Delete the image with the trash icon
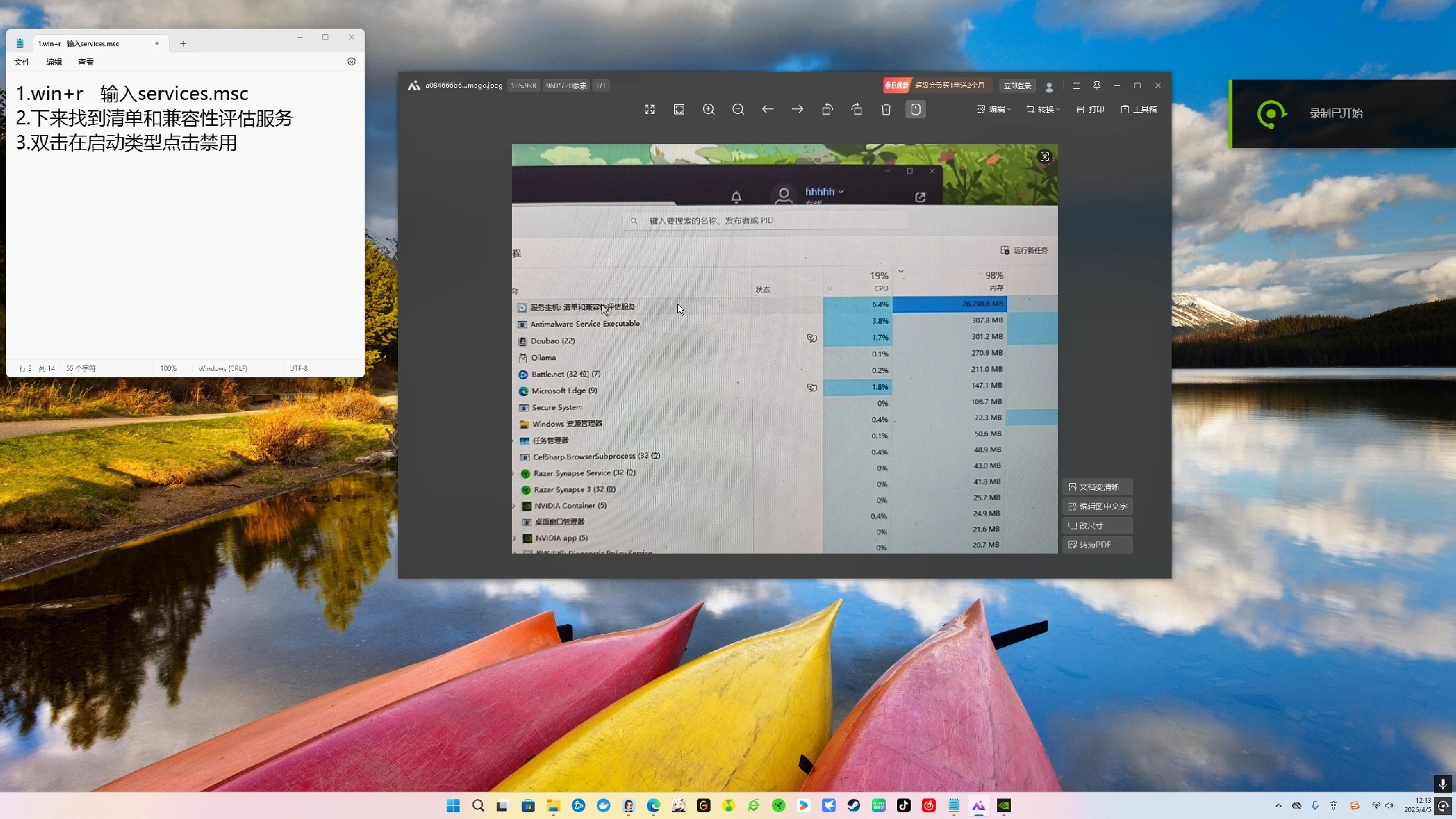This screenshot has width=1456, height=819. point(886,109)
